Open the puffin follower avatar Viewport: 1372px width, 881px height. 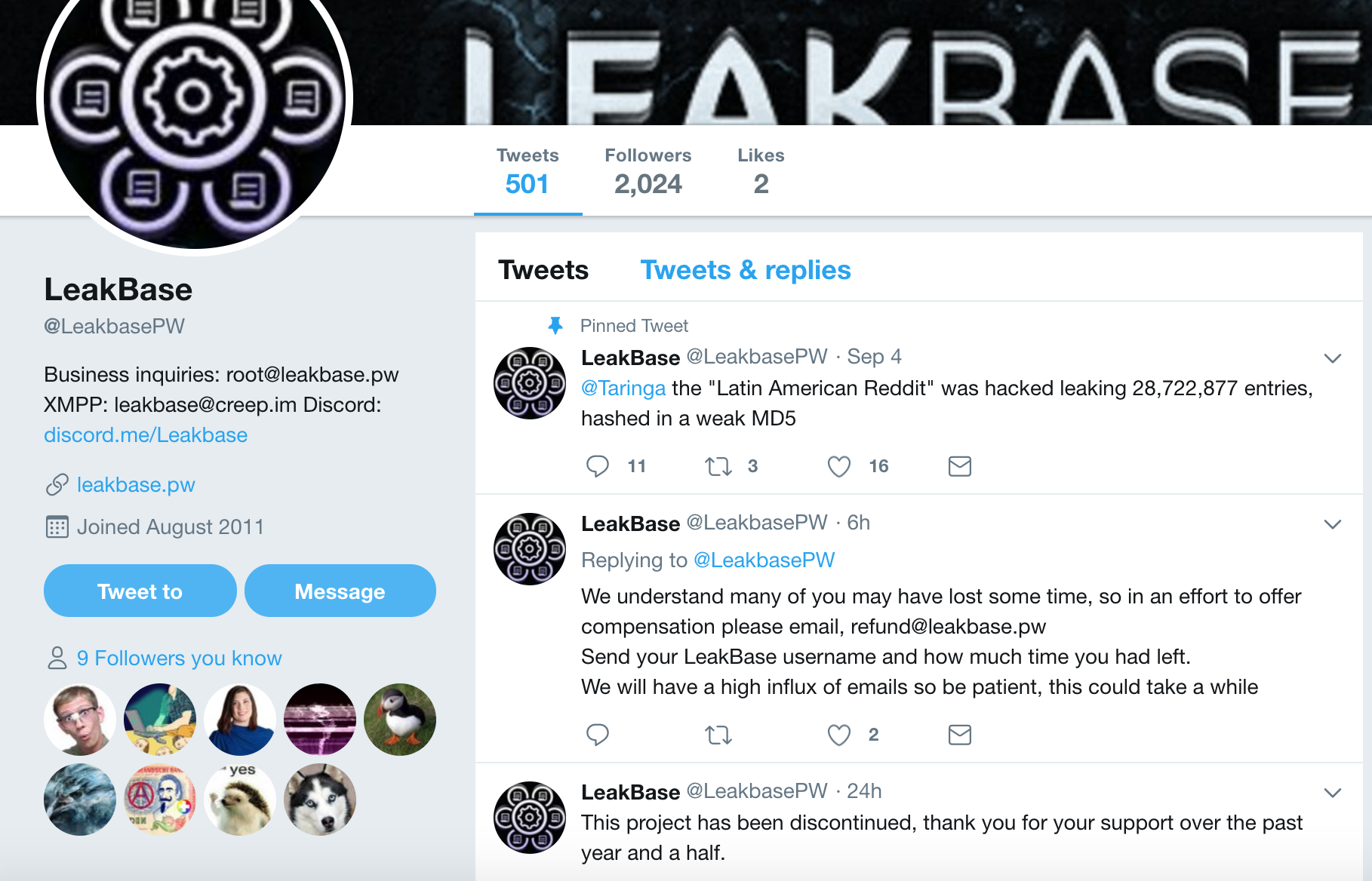pos(400,720)
